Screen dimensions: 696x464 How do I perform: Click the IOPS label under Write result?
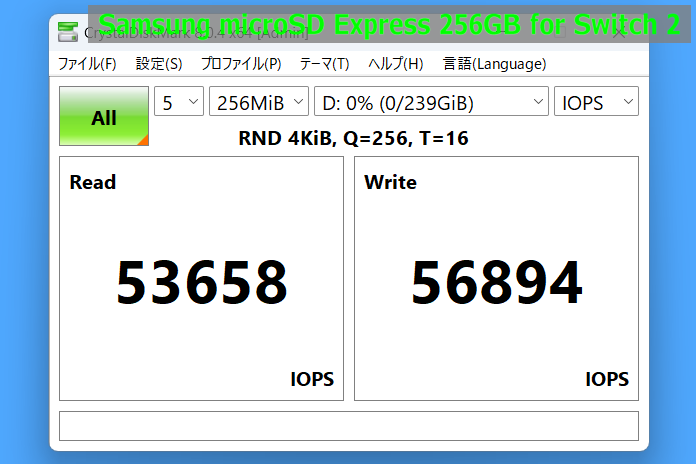coord(607,379)
